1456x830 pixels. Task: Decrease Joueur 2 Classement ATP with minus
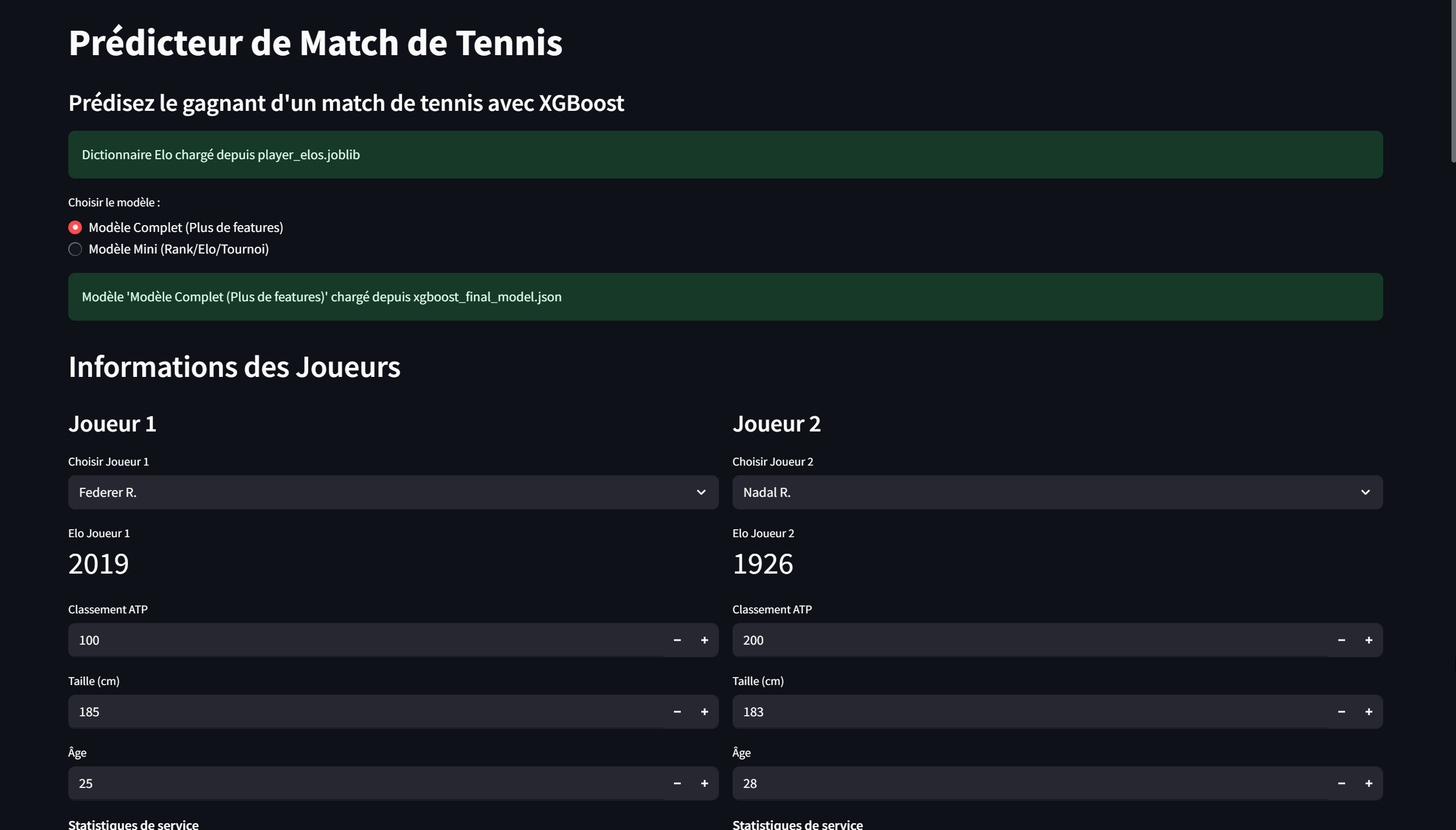(1341, 640)
